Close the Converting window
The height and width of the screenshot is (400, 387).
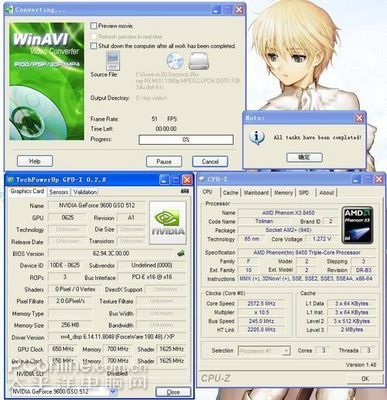(x=239, y=9)
